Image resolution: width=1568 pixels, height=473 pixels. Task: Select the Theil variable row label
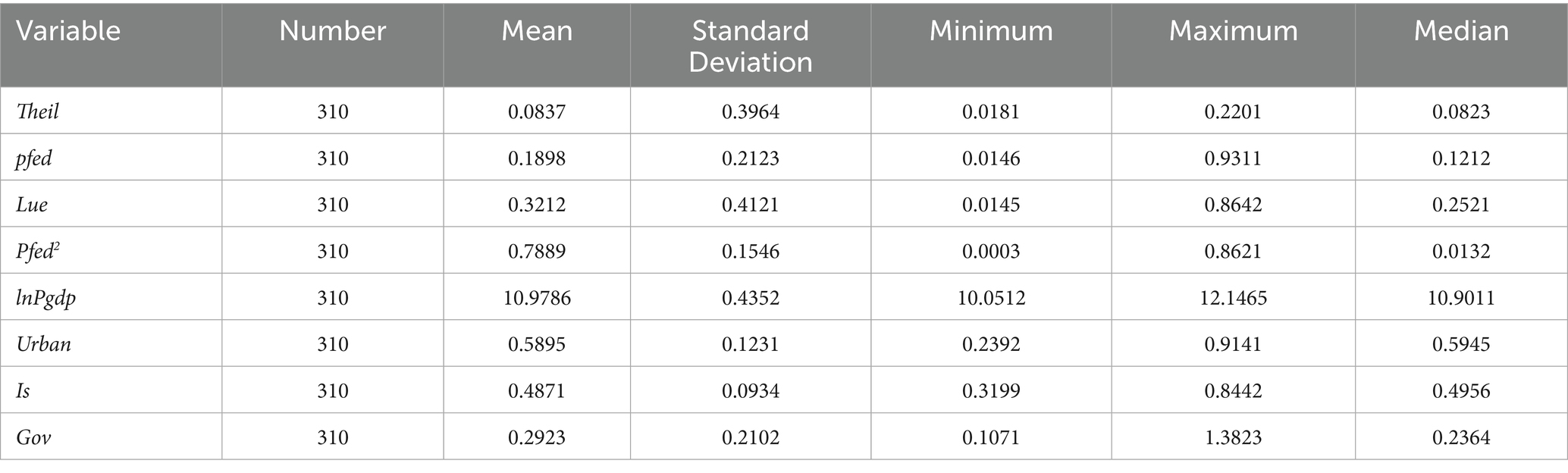(38, 112)
